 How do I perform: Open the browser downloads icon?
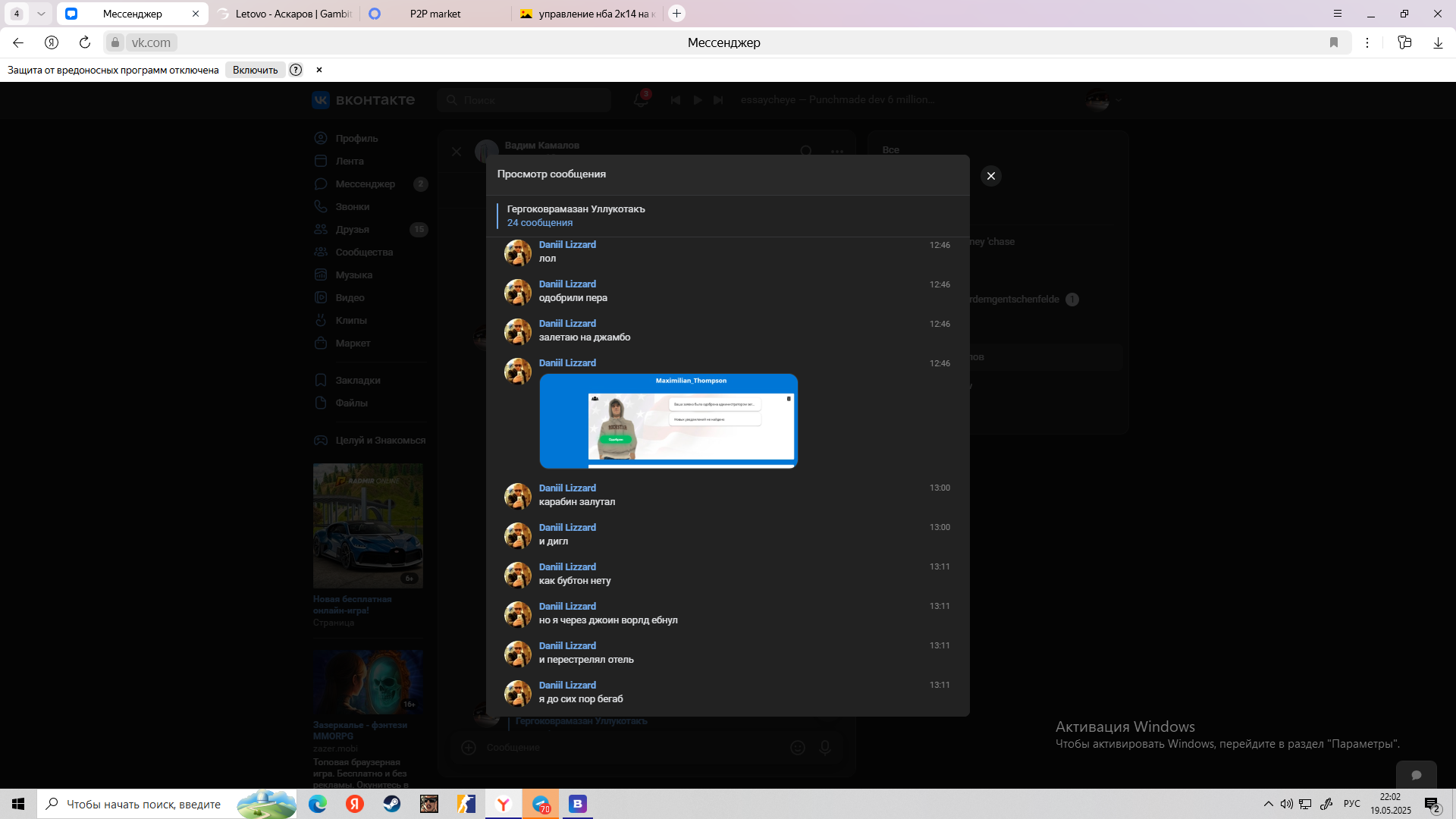click(1438, 42)
